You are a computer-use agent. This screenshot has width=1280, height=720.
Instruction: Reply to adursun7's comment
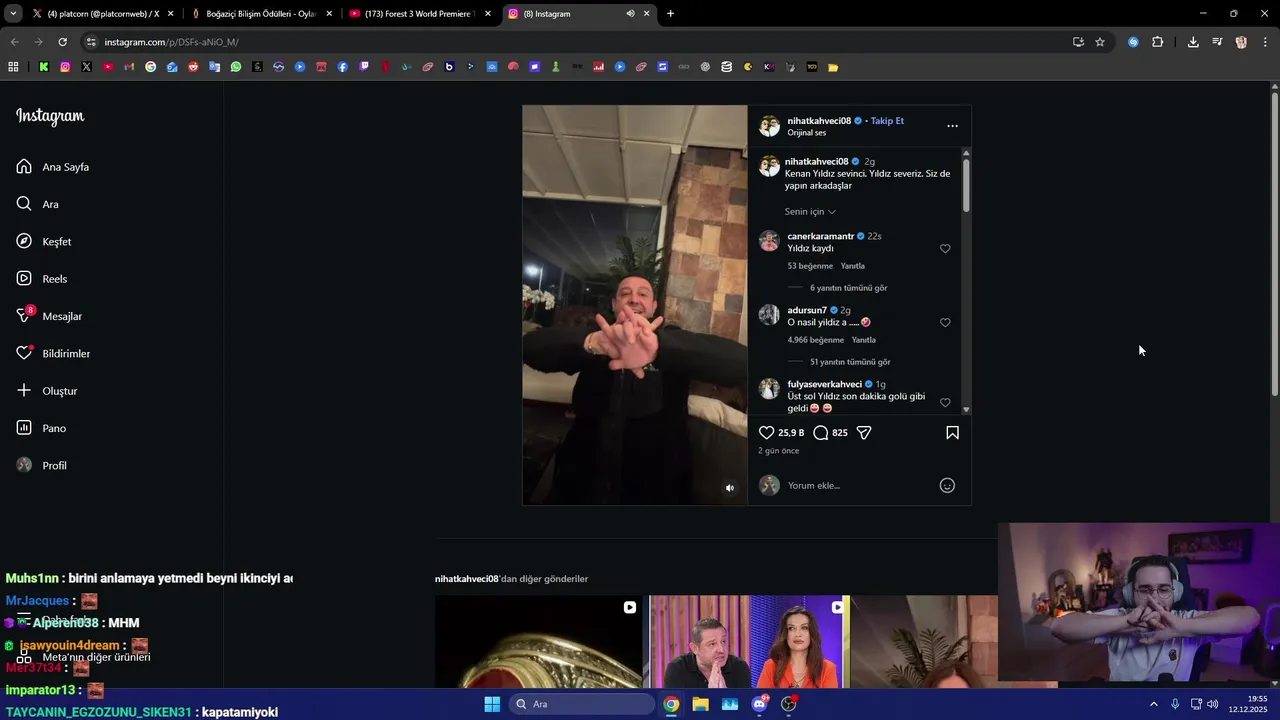[863, 340]
